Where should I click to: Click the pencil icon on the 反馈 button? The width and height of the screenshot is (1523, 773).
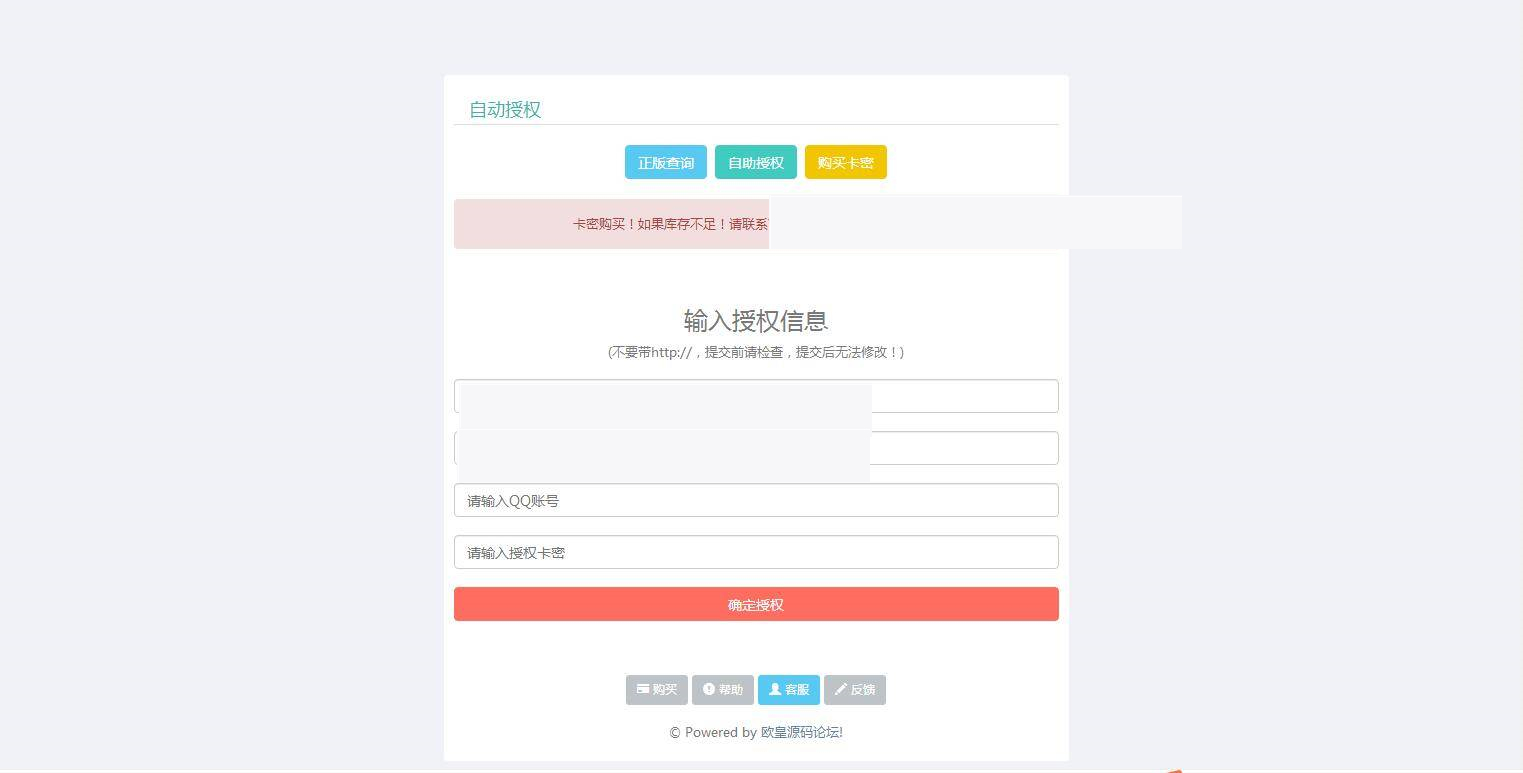pos(843,689)
